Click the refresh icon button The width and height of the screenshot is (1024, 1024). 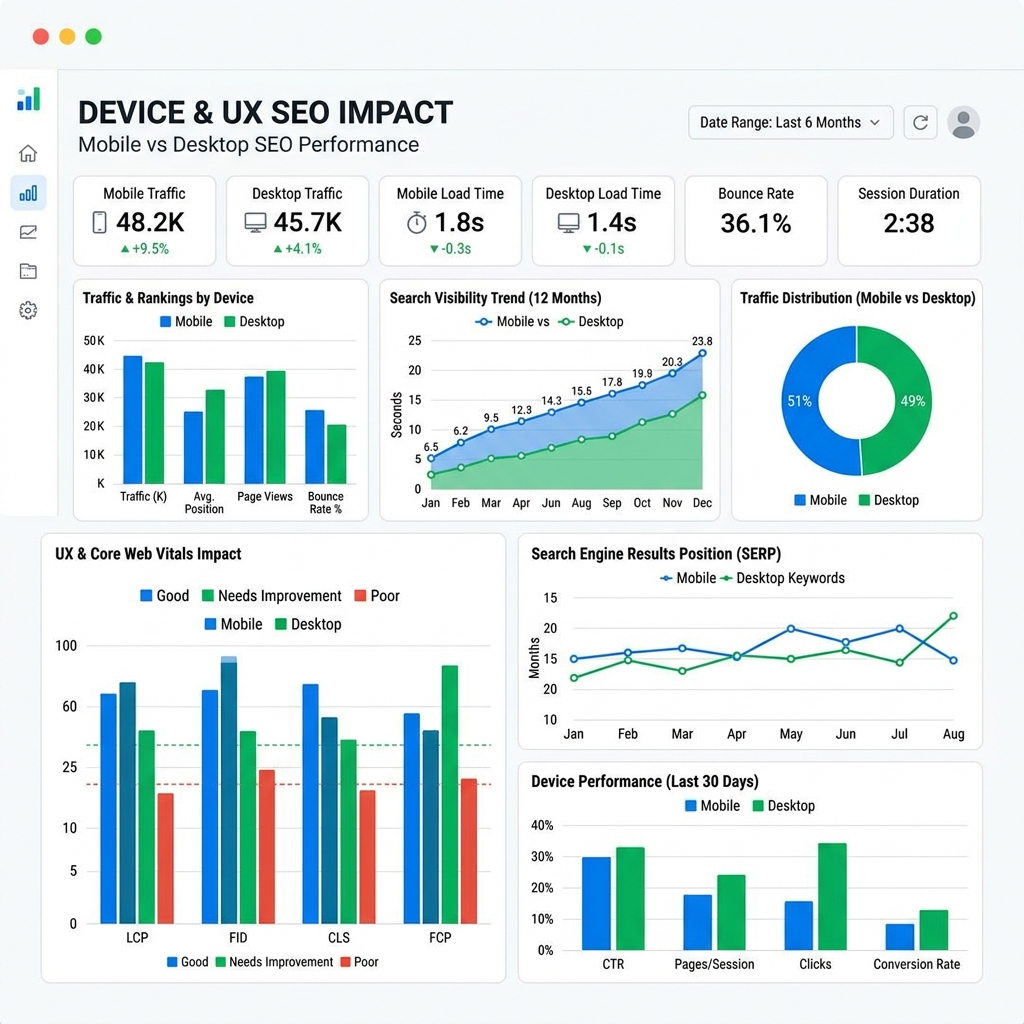920,123
